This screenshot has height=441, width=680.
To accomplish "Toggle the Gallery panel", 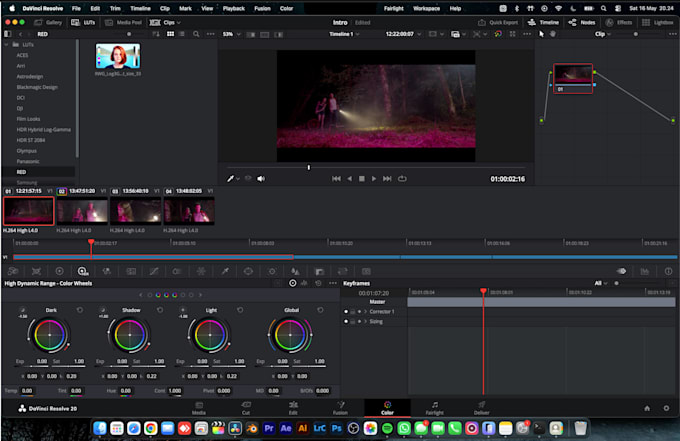I will point(48,23).
